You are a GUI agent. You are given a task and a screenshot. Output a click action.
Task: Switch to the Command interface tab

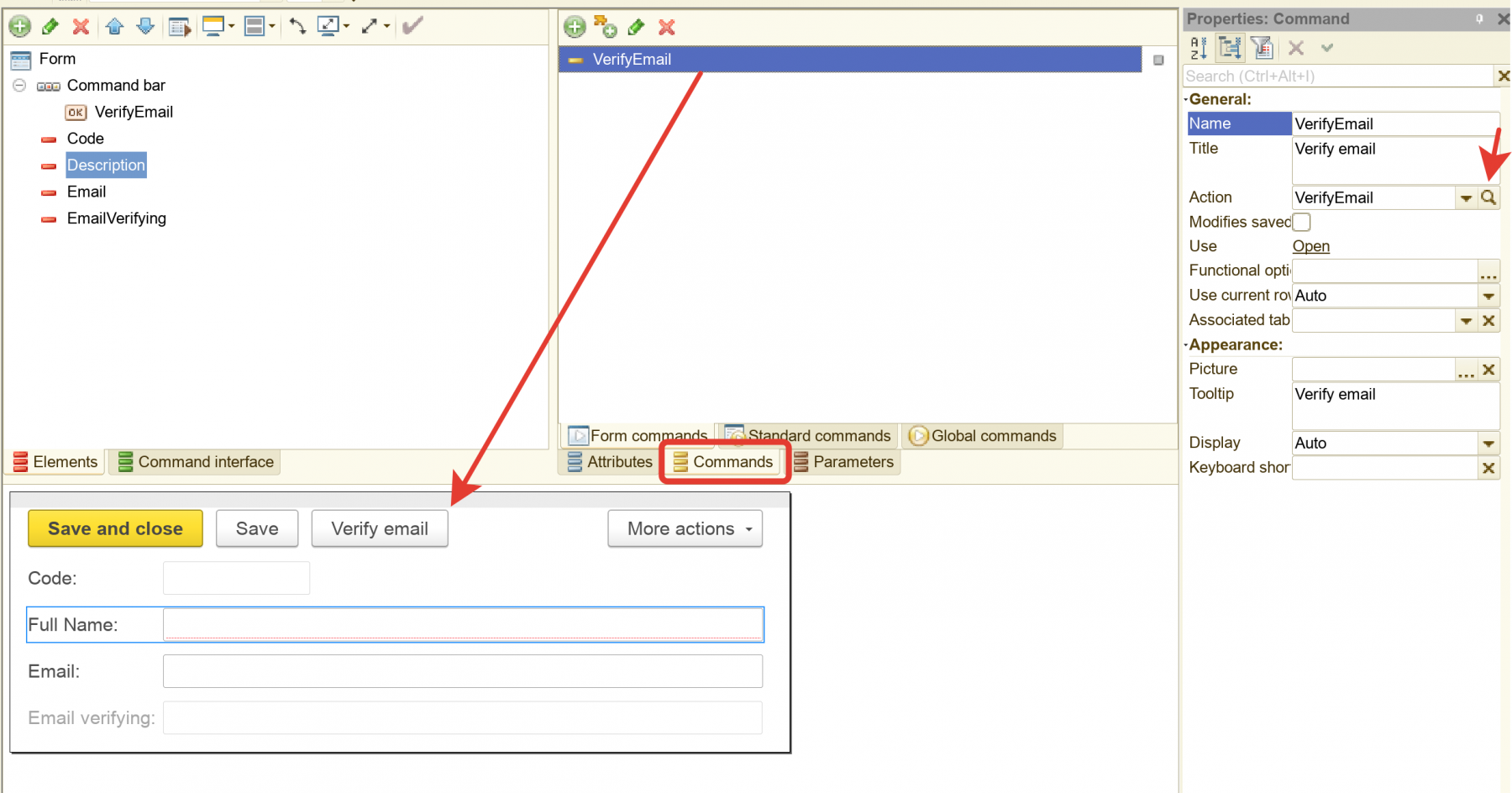coord(196,462)
